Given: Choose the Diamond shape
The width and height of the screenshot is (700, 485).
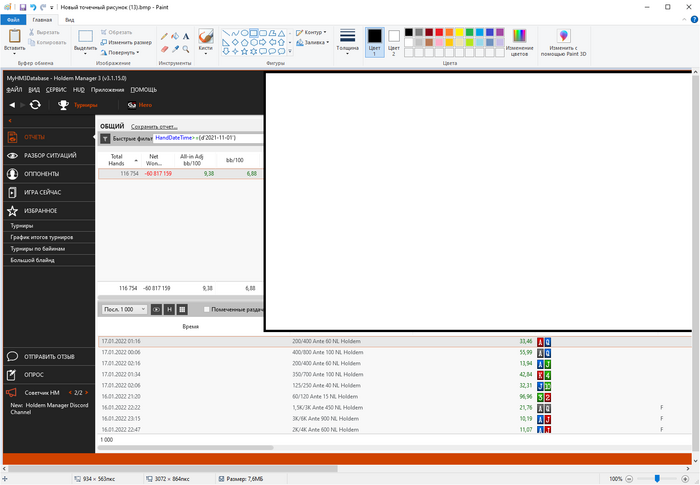Looking at the screenshot, I should 235,42.
